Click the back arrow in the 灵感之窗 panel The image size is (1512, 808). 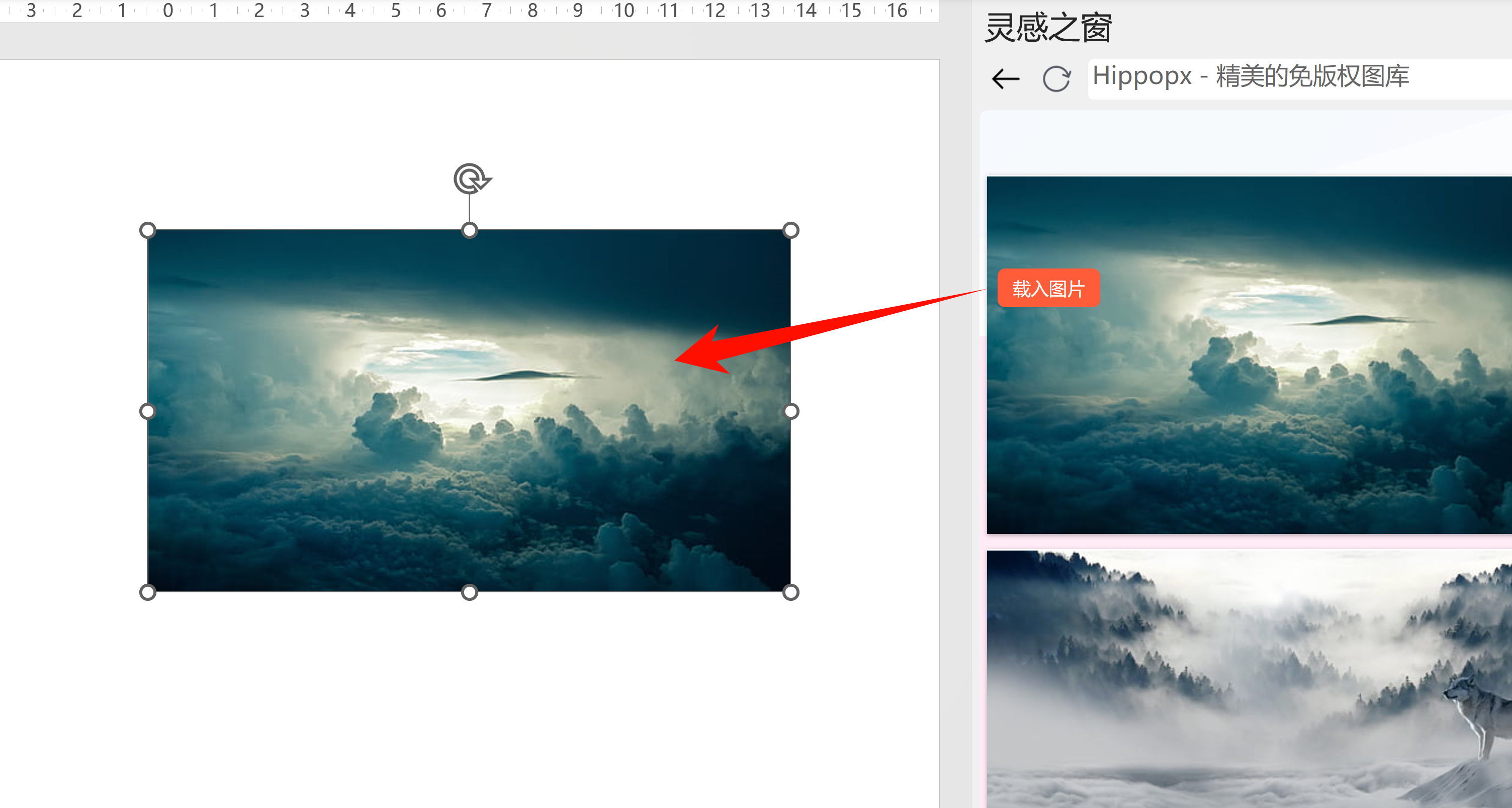[x=1006, y=78]
